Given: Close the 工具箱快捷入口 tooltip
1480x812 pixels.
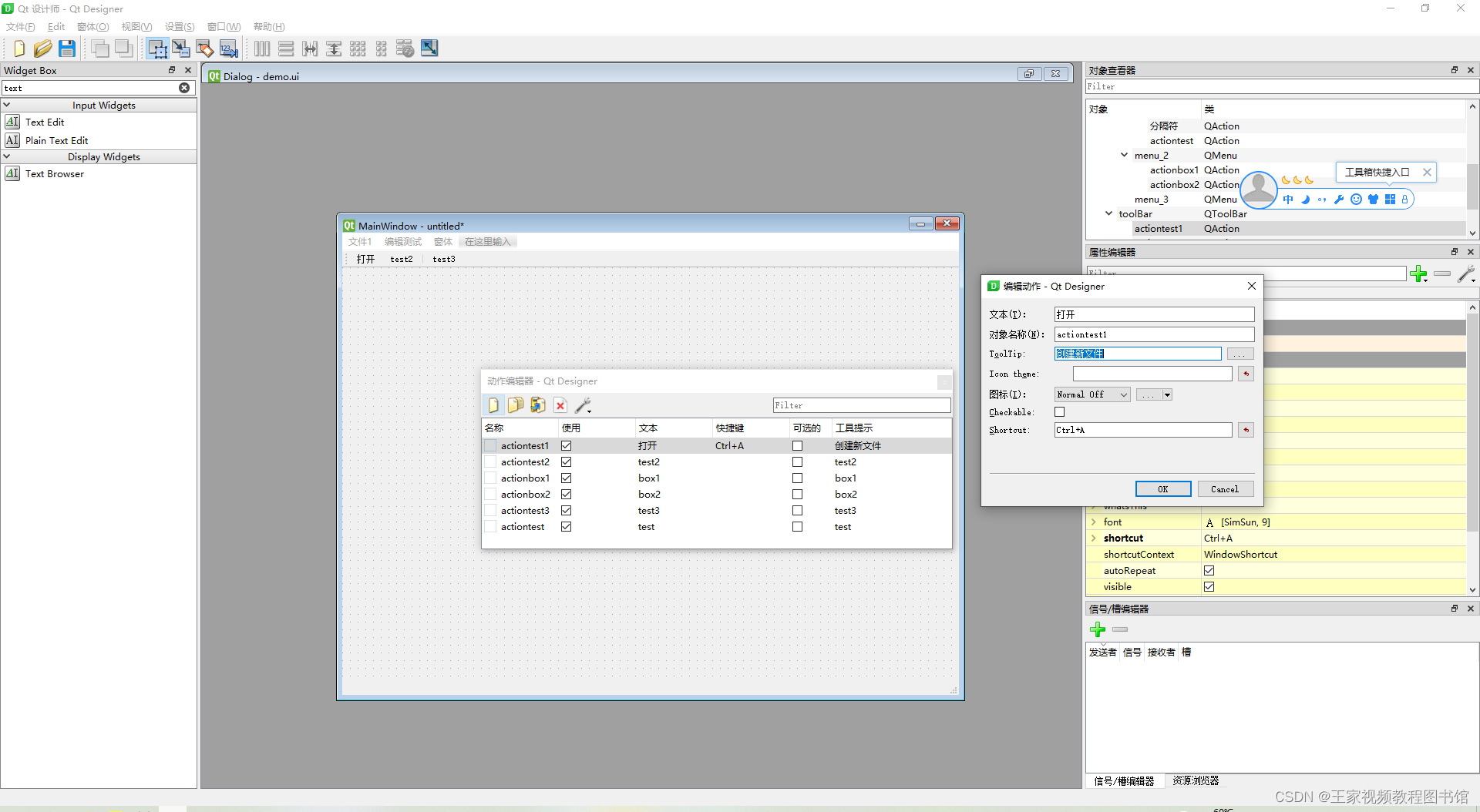Looking at the screenshot, I should tap(1427, 173).
